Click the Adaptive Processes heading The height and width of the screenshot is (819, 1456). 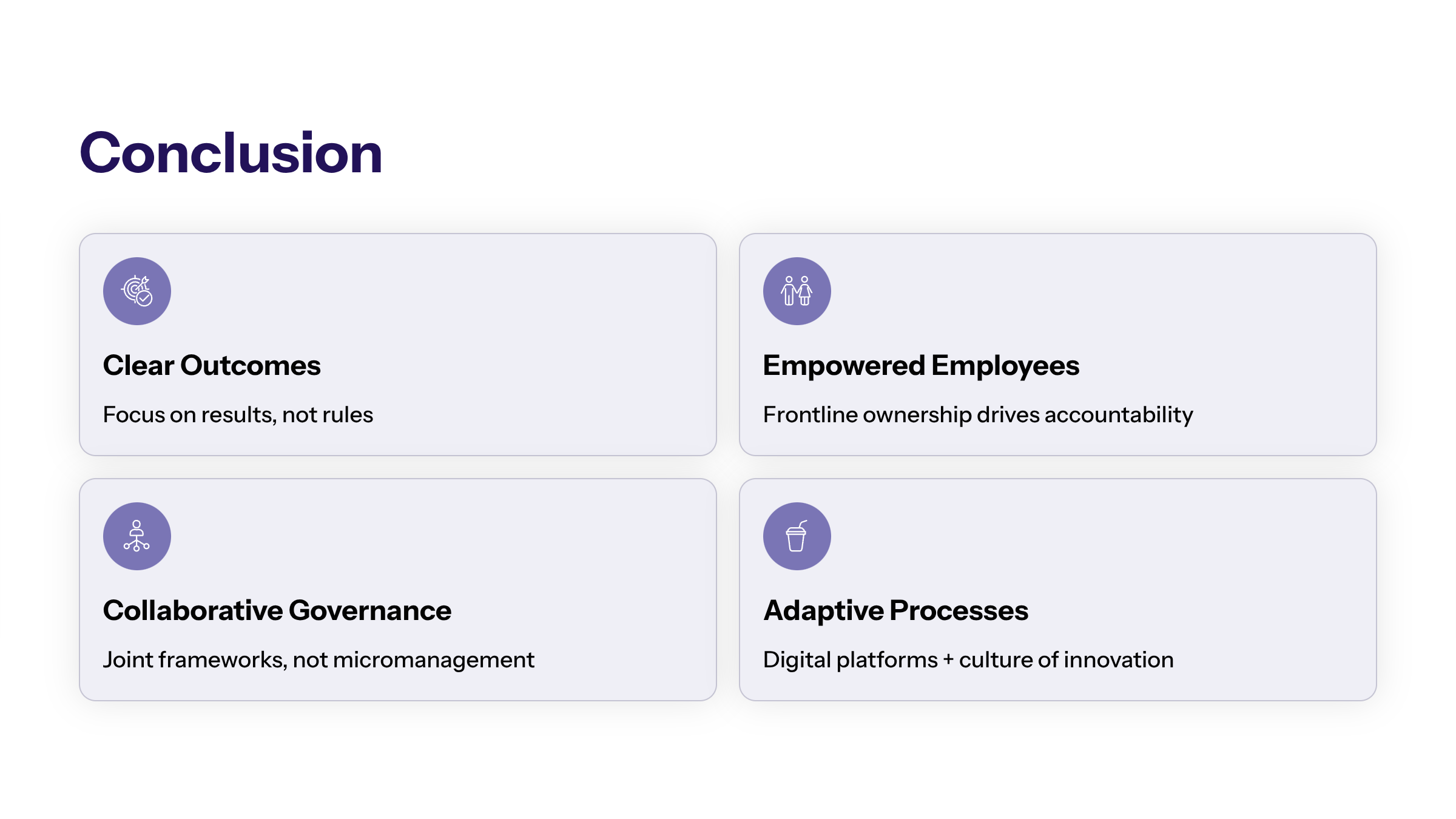pyautogui.click(x=895, y=610)
